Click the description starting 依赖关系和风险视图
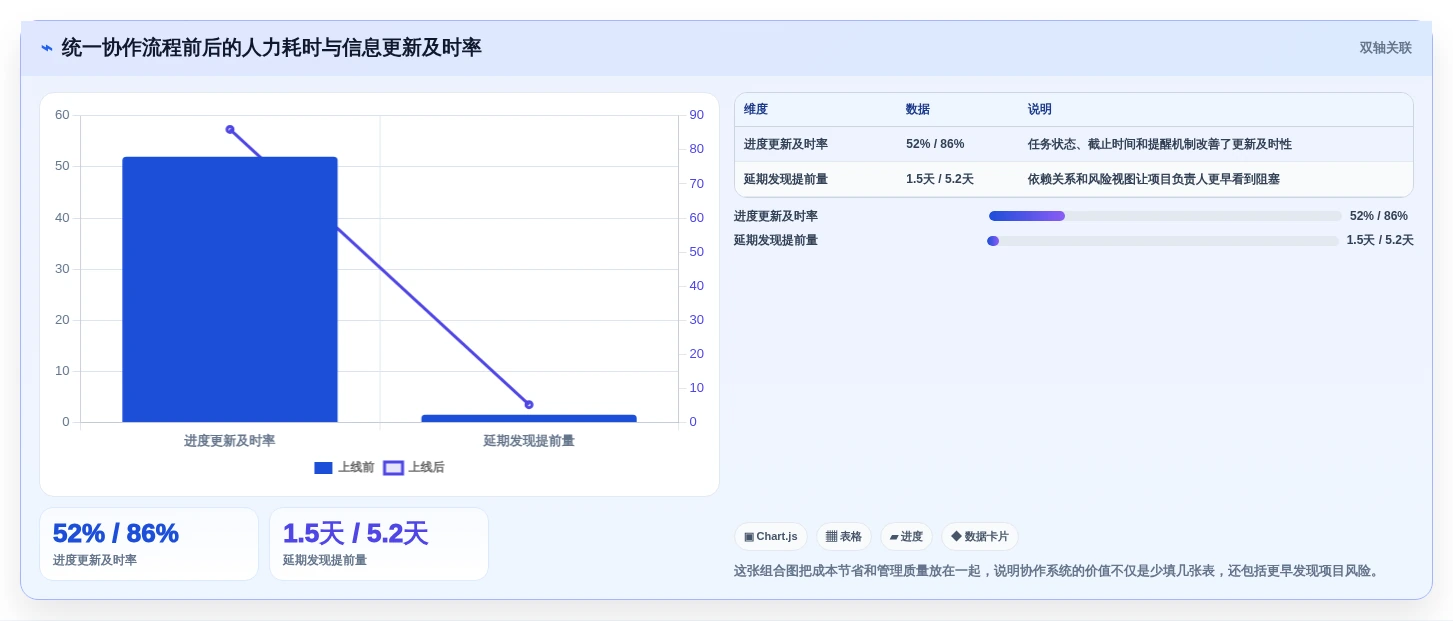 click(1154, 179)
